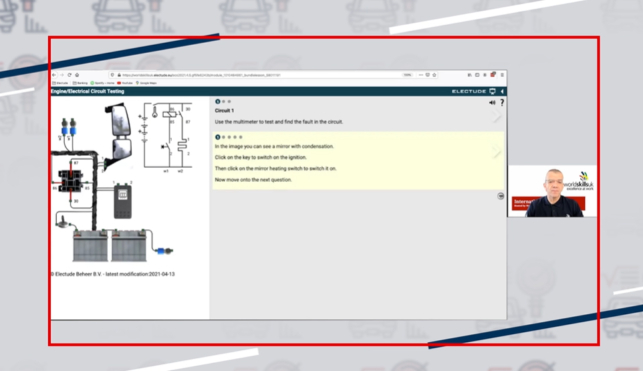
Task: Open the page actions three-dot menu
Action: 421,75
